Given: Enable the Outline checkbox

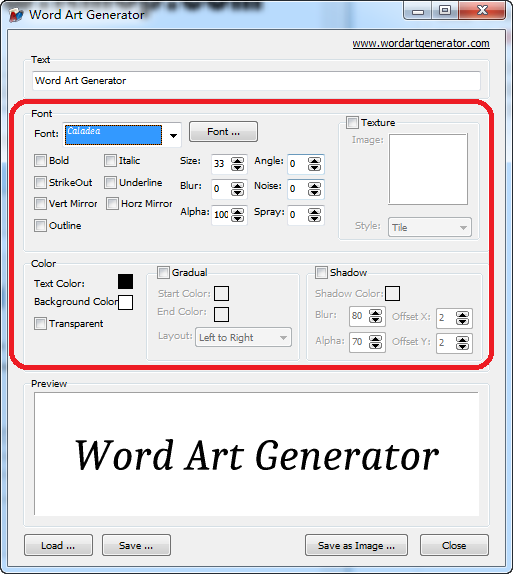Looking at the screenshot, I should coord(40,226).
